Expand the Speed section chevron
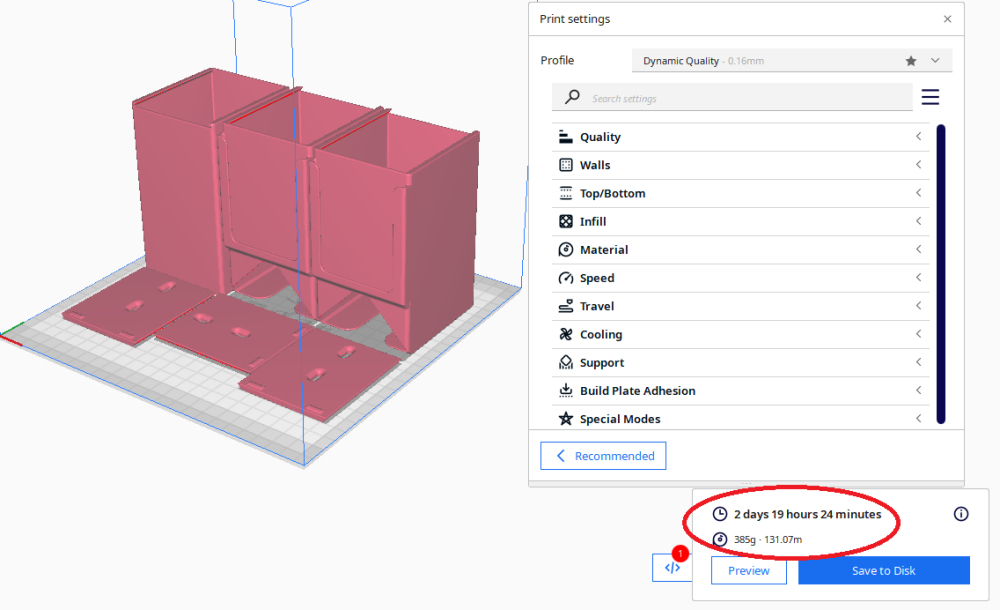1000x610 pixels. tap(918, 278)
